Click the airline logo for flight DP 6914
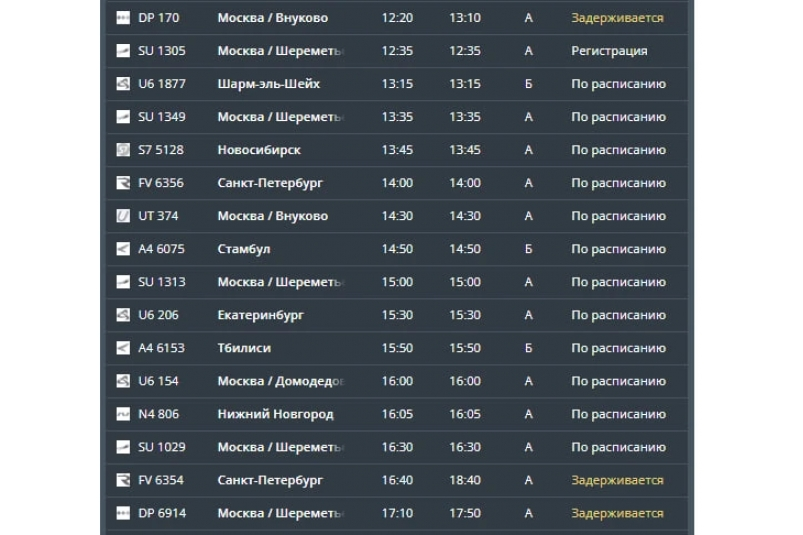Image resolution: width=803 pixels, height=535 pixels. [123, 513]
